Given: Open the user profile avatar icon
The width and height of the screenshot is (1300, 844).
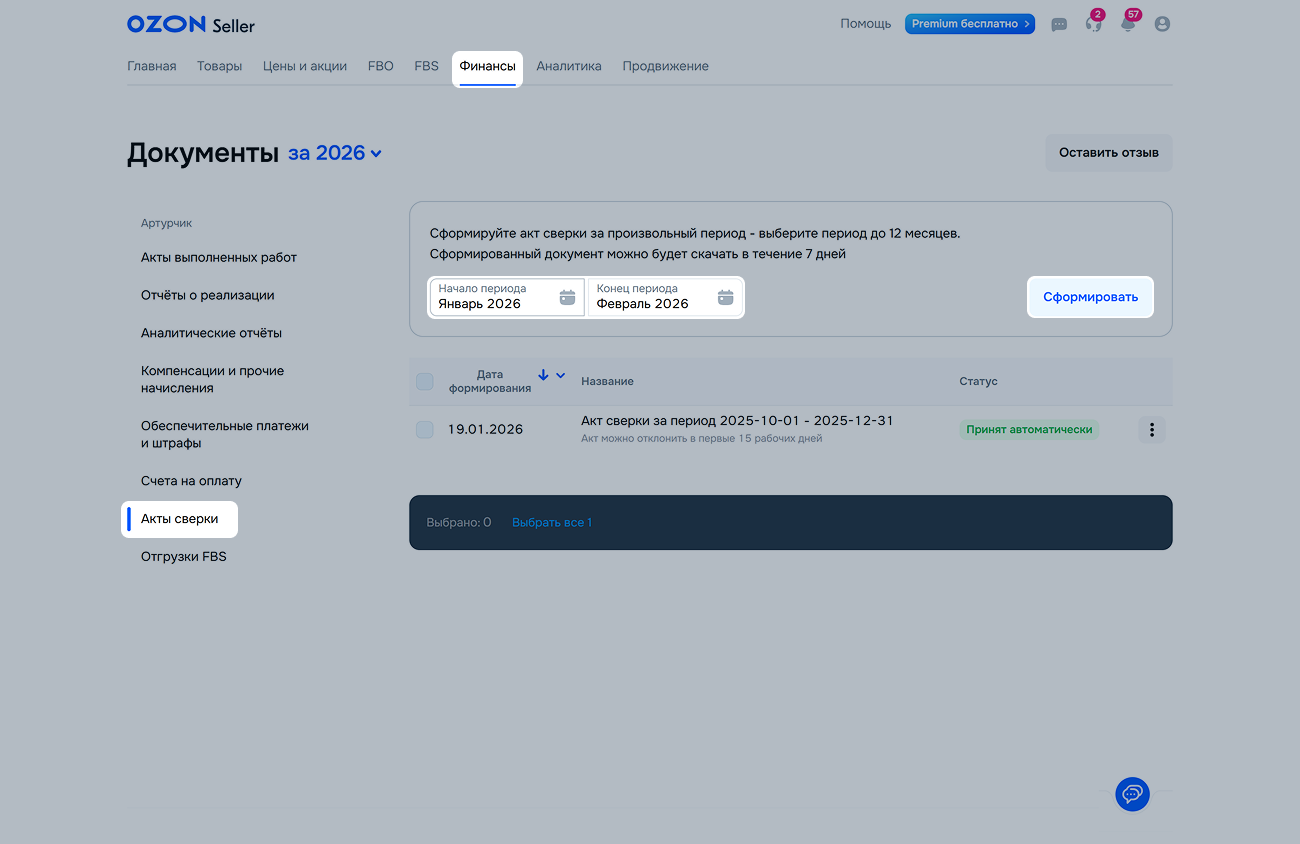Looking at the screenshot, I should click(x=1162, y=24).
